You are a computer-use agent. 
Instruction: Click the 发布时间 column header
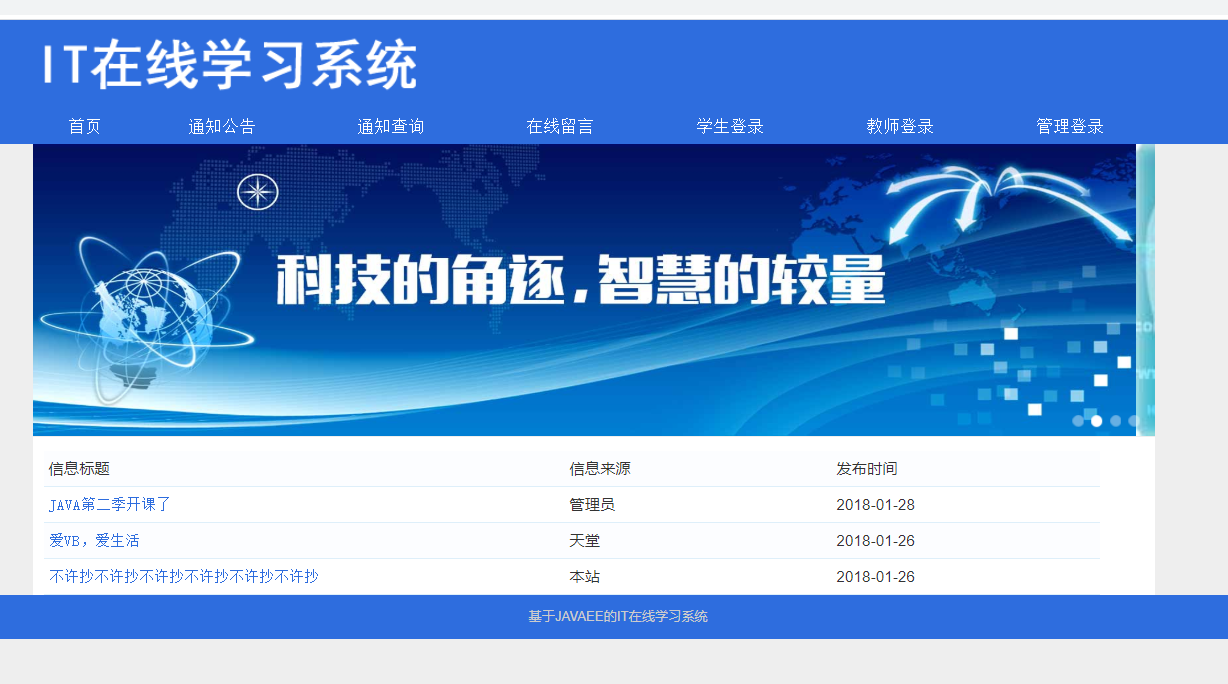tap(867, 469)
